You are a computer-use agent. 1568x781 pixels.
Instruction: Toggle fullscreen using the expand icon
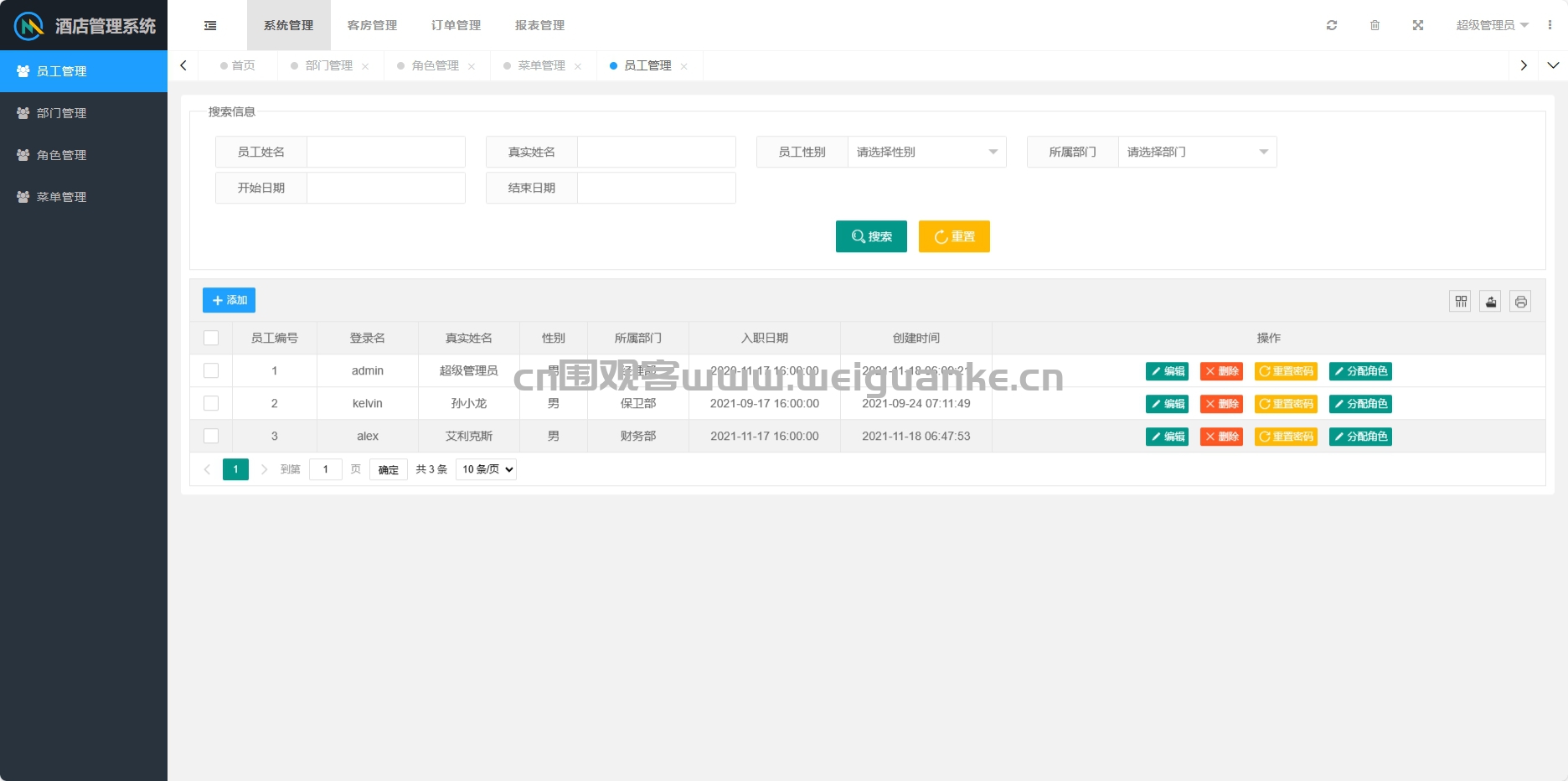click(x=1418, y=25)
